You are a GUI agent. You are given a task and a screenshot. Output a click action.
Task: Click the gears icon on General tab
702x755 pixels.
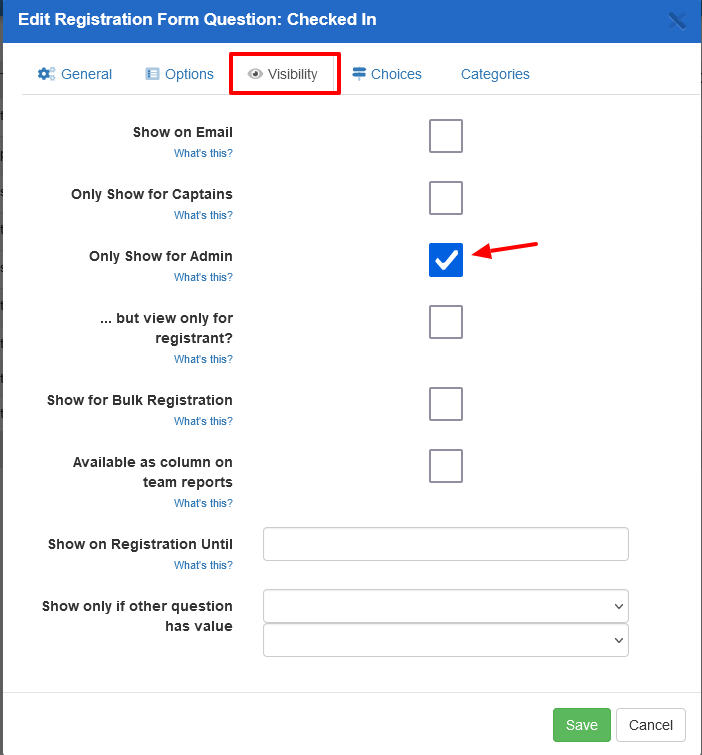click(x=46, y=74)
